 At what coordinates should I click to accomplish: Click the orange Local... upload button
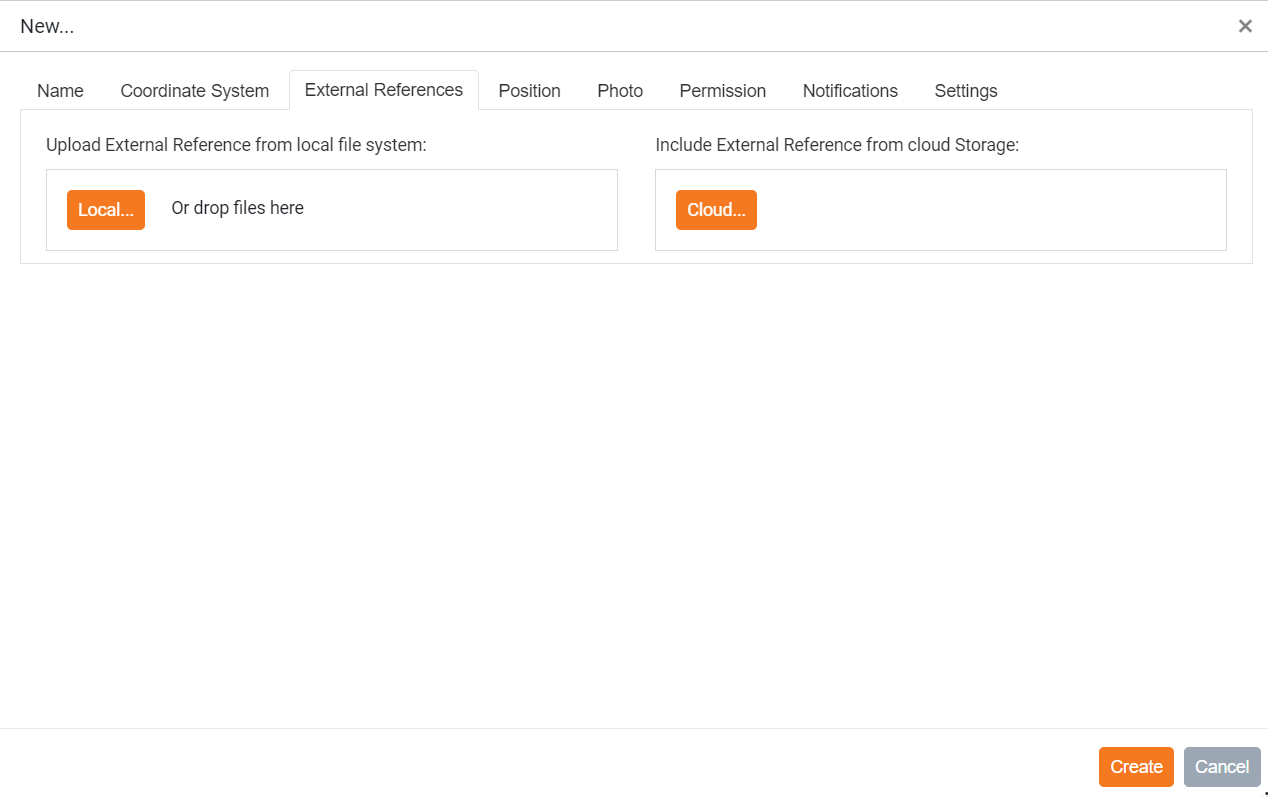point(106,210)
